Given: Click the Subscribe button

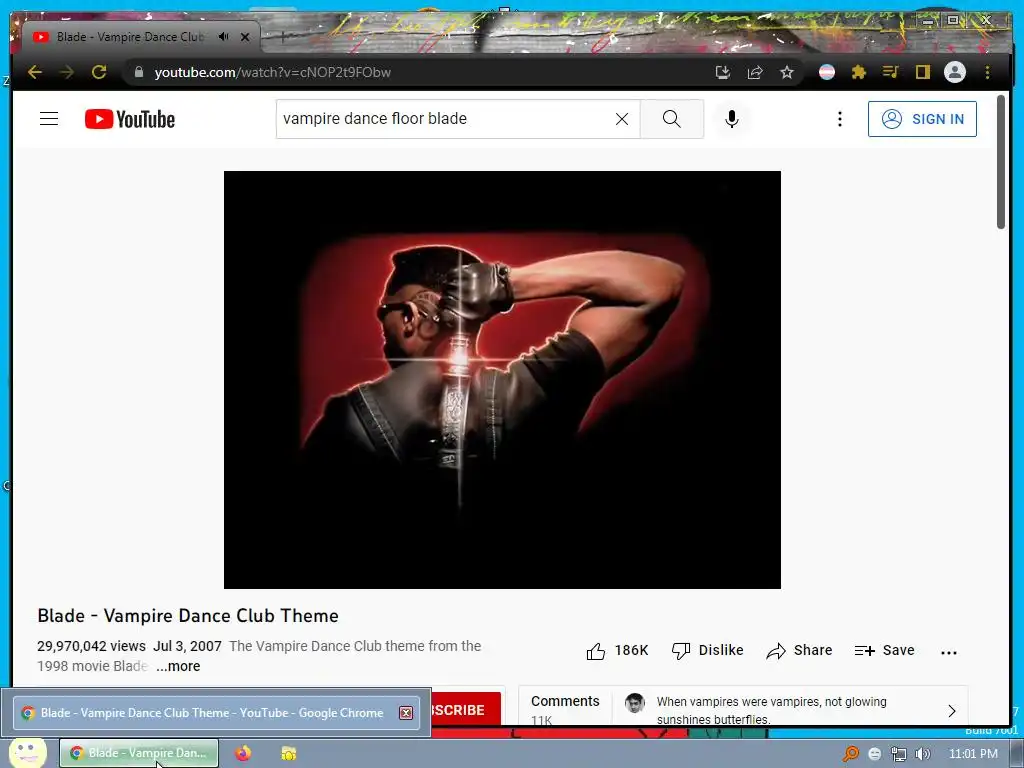Looking at the screenshot, I should (x=466, y=709).
